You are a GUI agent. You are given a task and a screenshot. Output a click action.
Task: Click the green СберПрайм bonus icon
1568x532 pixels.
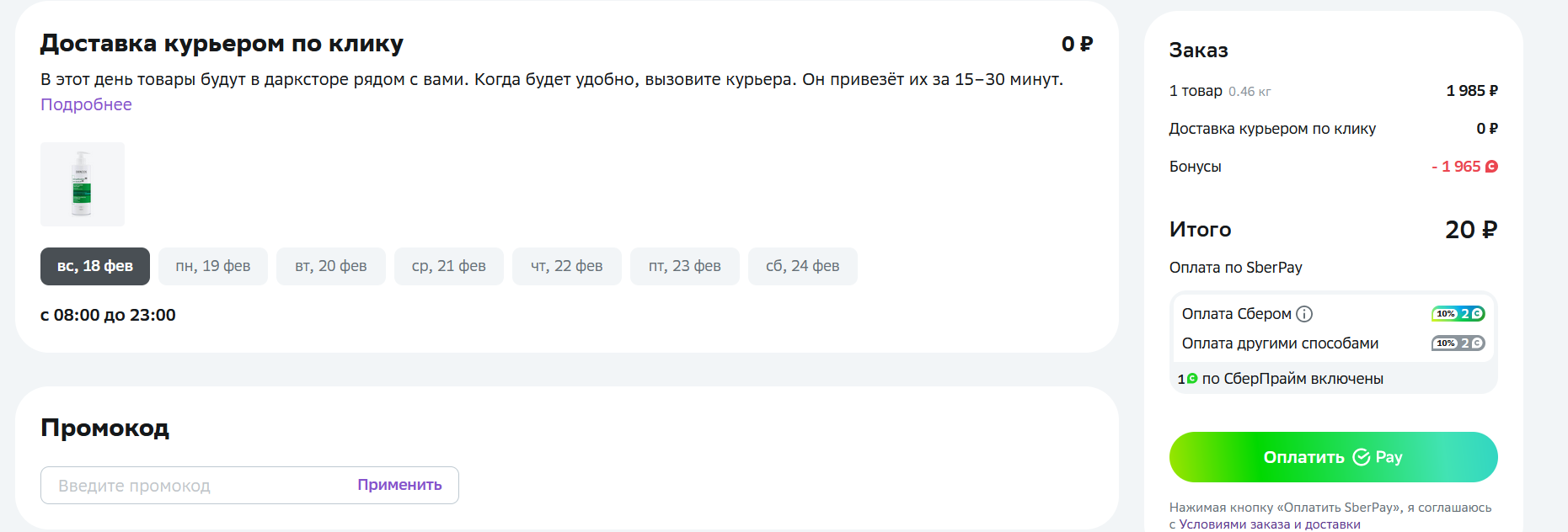1192,379
